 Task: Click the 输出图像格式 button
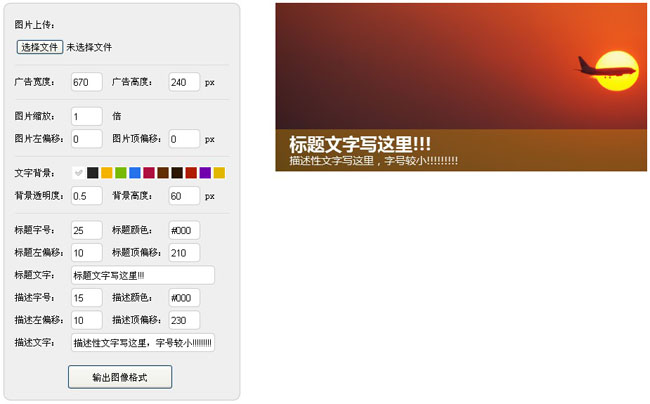[x=120, y=377]
